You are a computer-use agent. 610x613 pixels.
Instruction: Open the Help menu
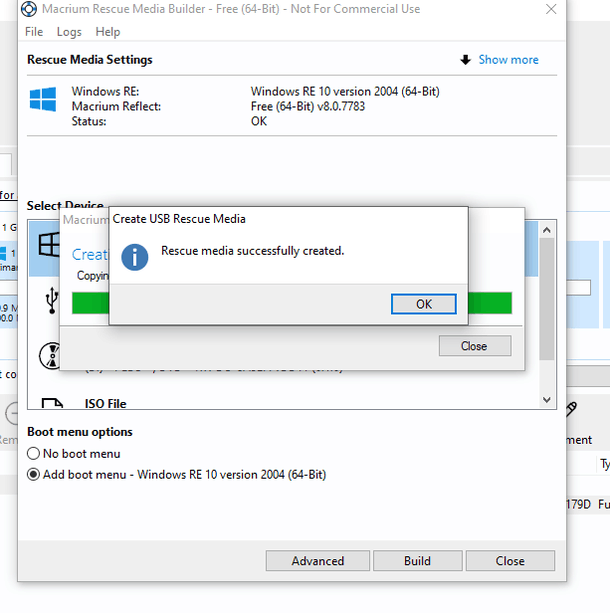point(108,32)
